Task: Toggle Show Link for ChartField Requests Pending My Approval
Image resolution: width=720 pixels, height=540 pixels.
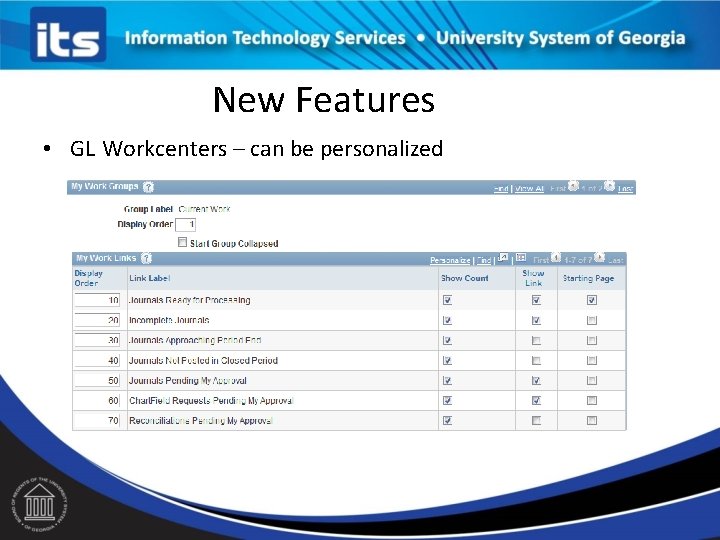Action: [x=536, y=400]
